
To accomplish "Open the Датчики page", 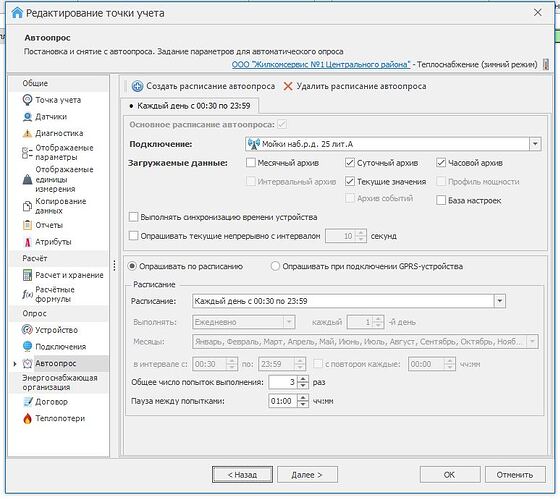I will [x=51, y=117].
